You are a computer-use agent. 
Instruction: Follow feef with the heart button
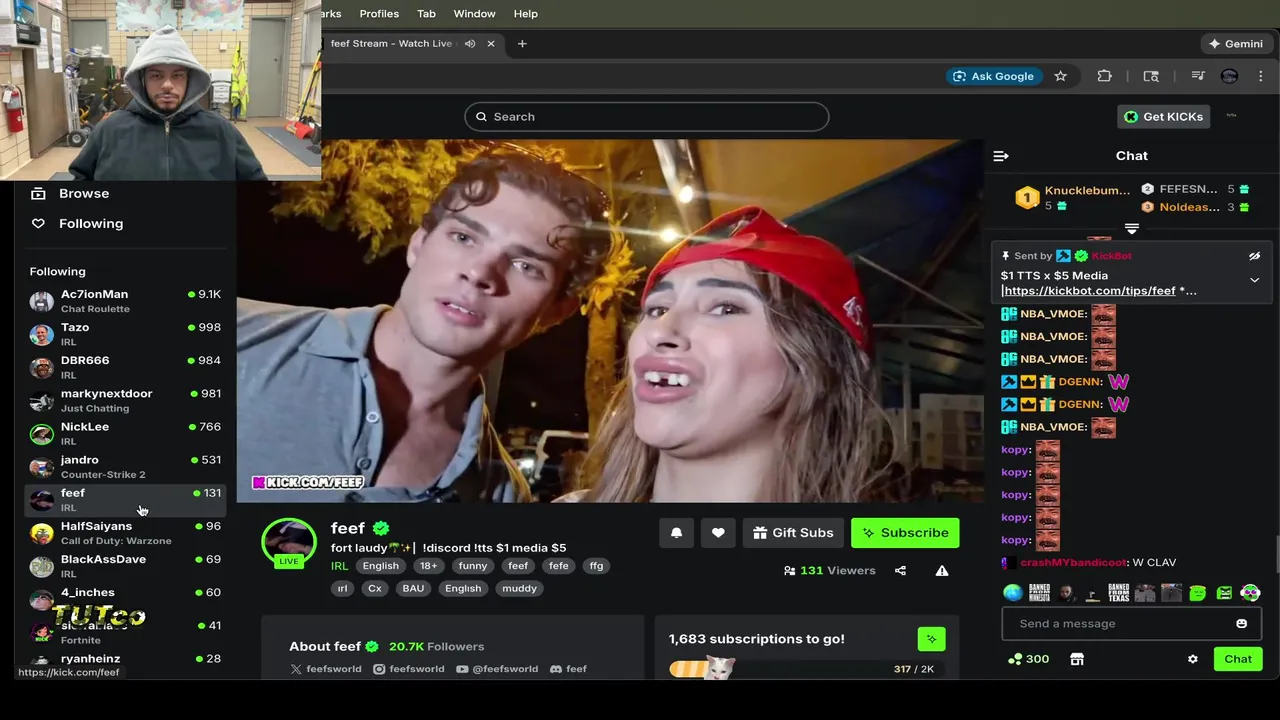pyautogui.click(x=718, y=533)
